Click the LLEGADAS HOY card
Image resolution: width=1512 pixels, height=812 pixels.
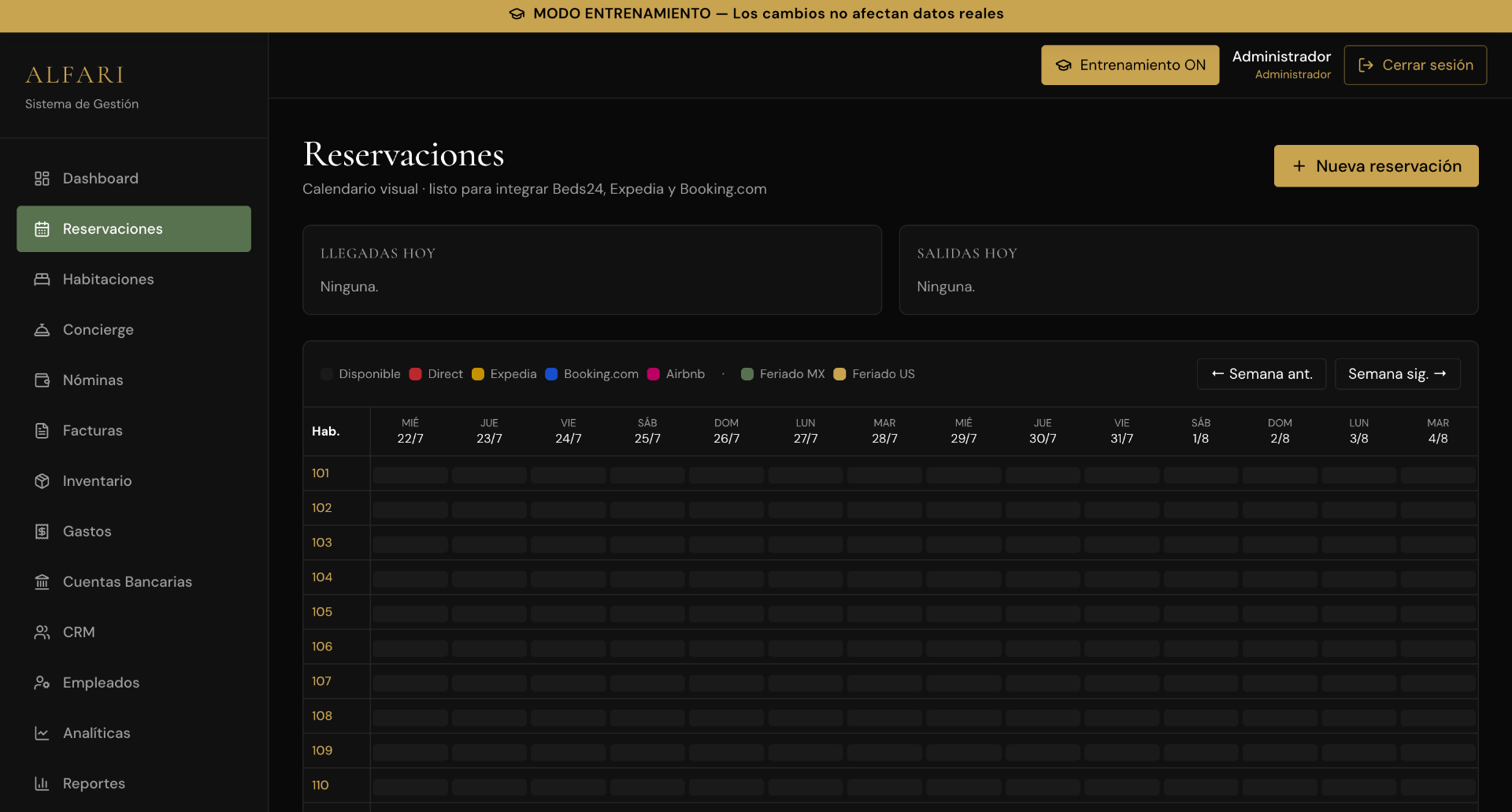coord(592,270)
